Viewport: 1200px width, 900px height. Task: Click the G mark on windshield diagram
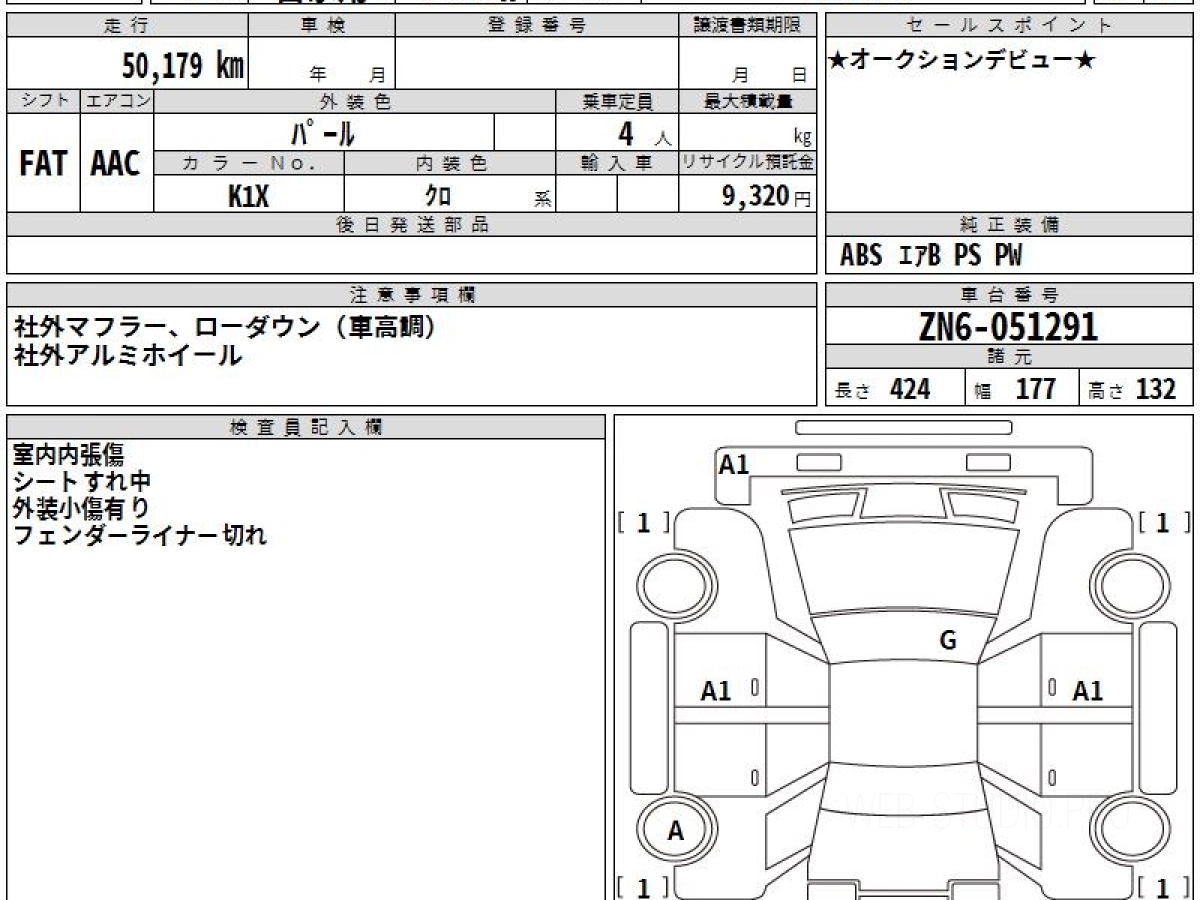pyautogui.click(x=948, y=641)
